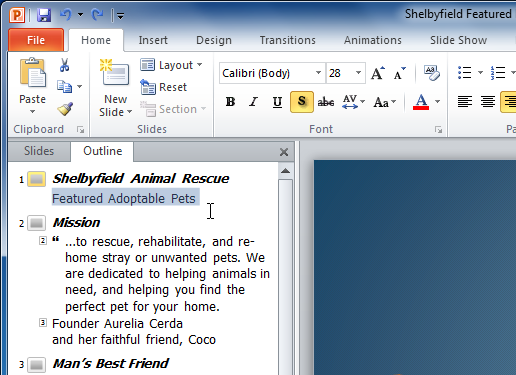Decrease font size with the small A

coord(400,73)
